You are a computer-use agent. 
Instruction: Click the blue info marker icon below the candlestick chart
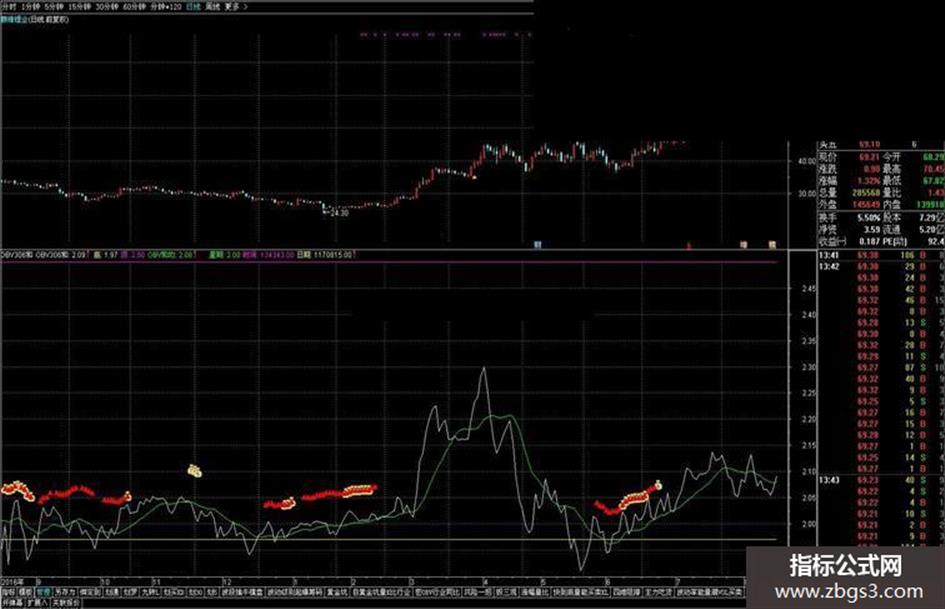tap(538, 245)
